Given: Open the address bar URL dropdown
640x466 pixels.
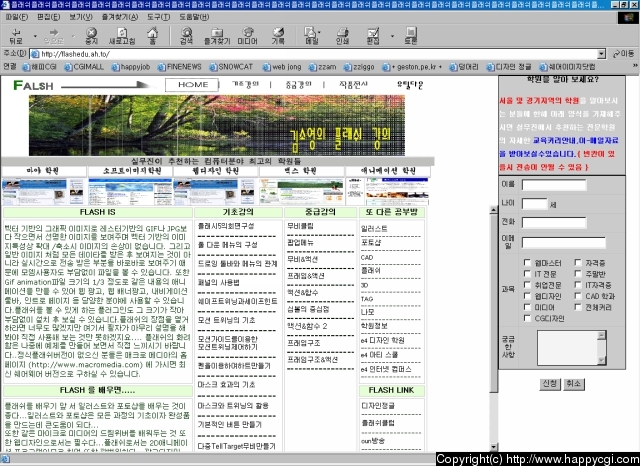Looking at the screenshot, I should point(601,54).
